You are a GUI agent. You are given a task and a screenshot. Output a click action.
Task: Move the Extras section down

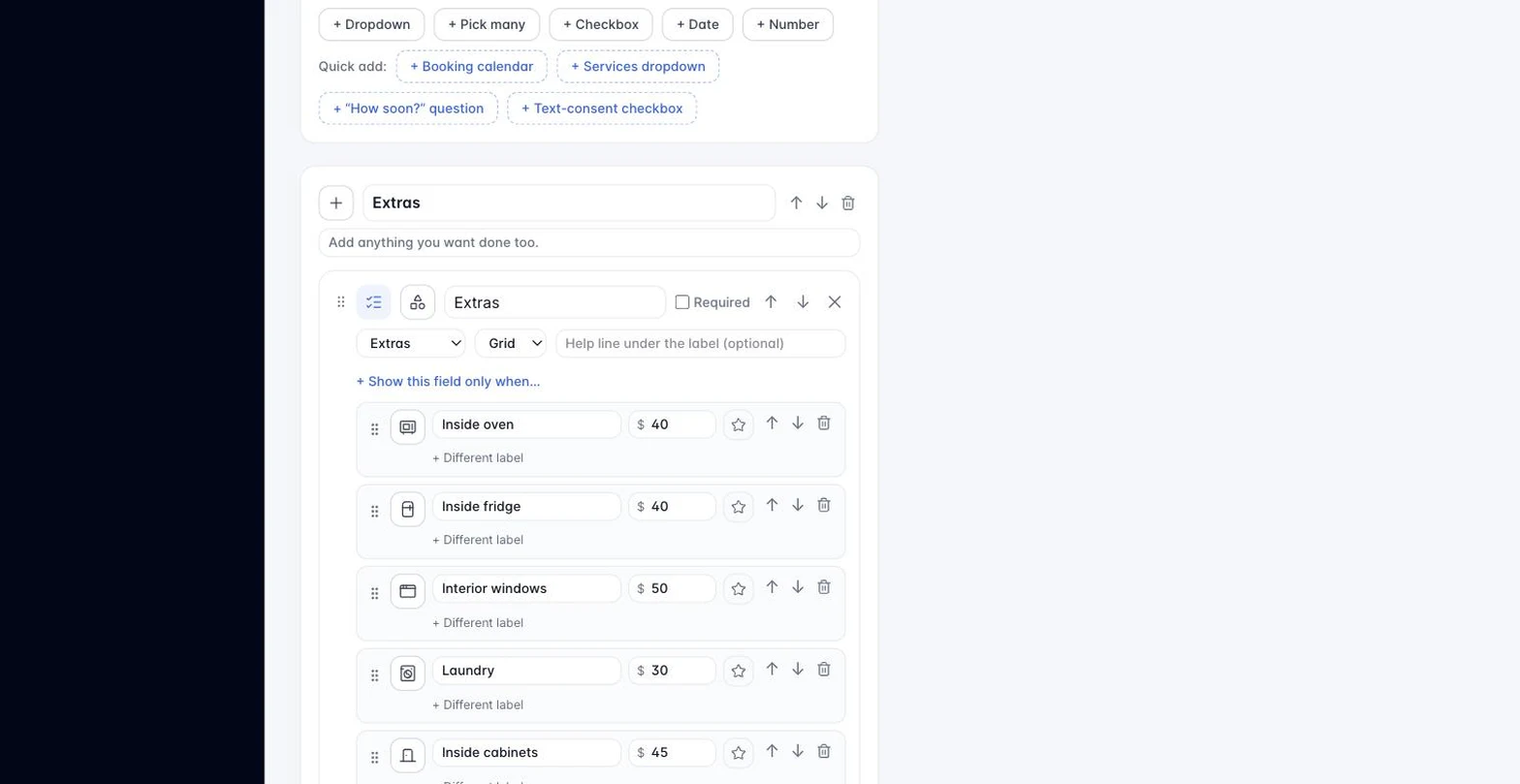tap(822, 203)
